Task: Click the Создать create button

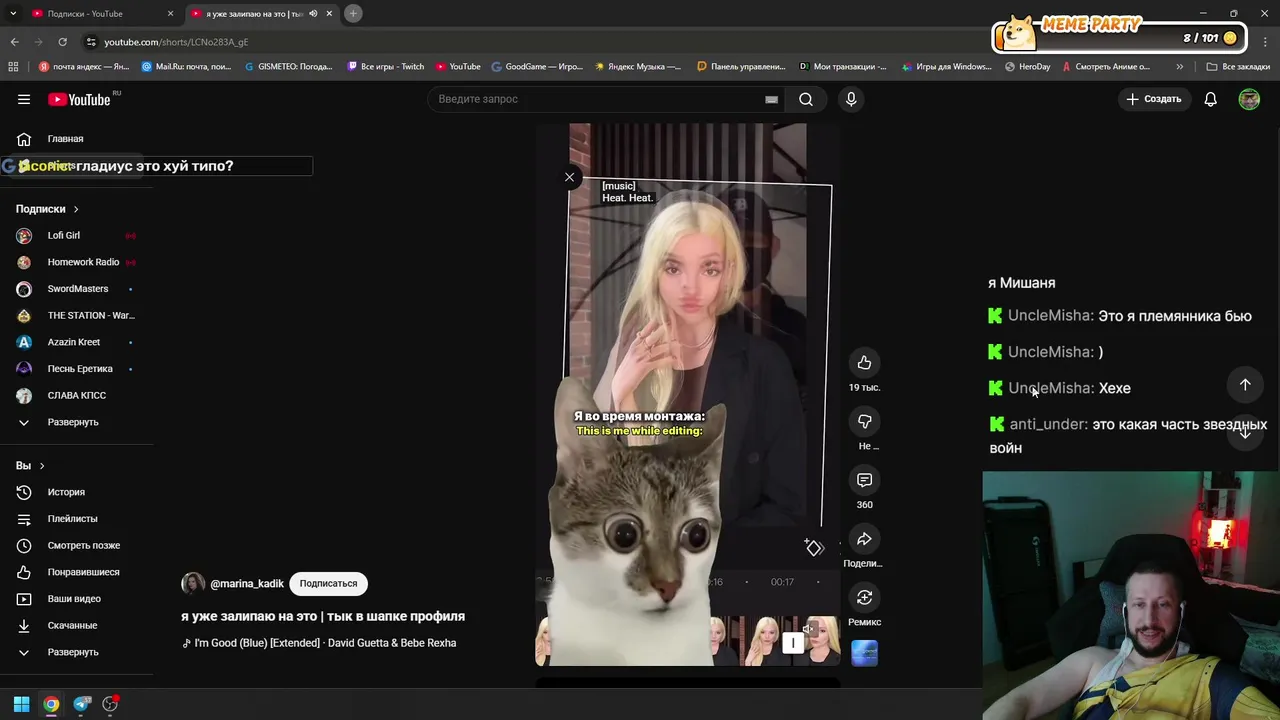Action: click(x=1154, y=99)
